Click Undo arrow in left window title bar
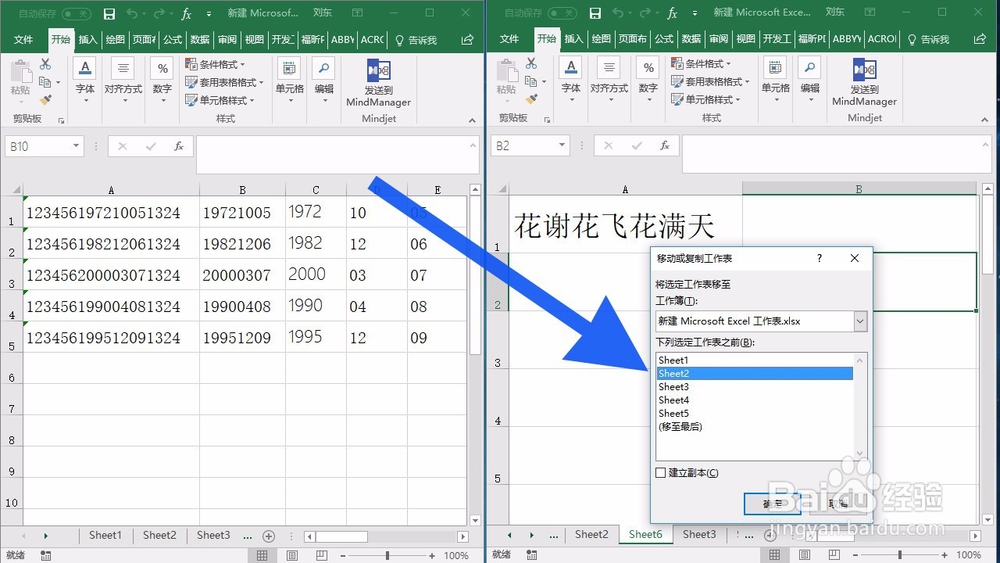Screen dimensions: 1000x563 132,13
